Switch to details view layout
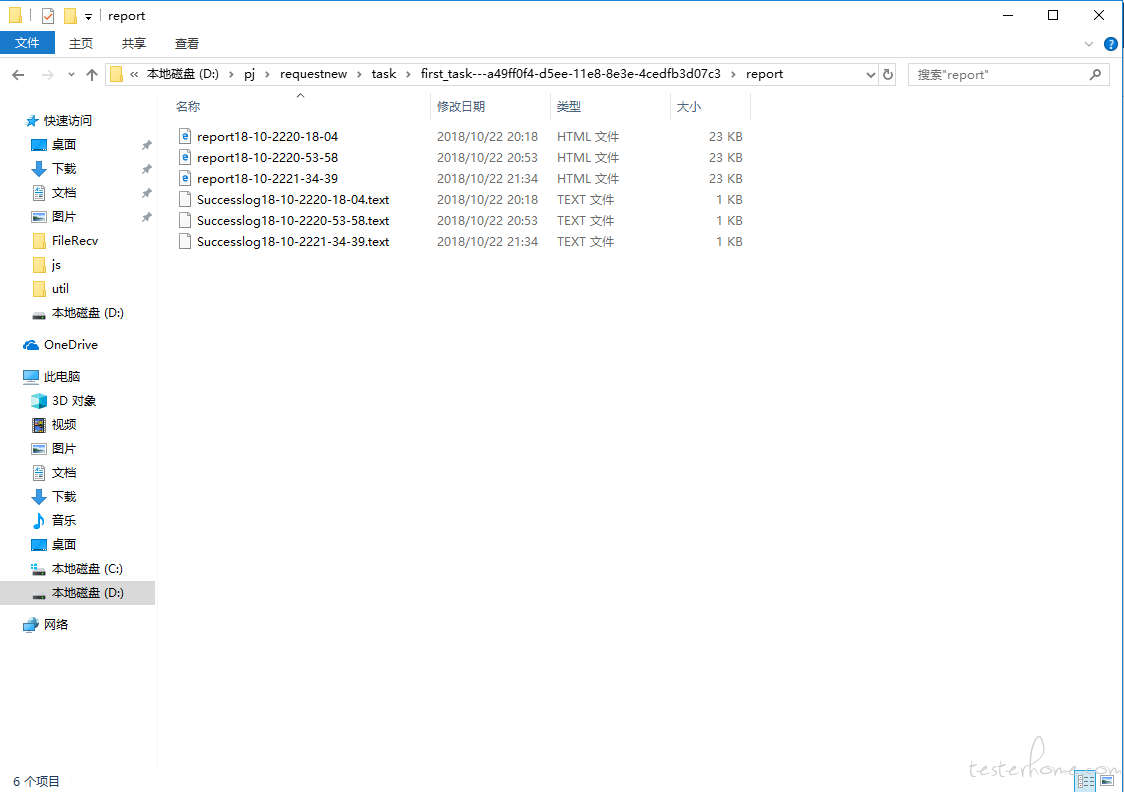The image size is (1124, 792). tap(1085, 781)
